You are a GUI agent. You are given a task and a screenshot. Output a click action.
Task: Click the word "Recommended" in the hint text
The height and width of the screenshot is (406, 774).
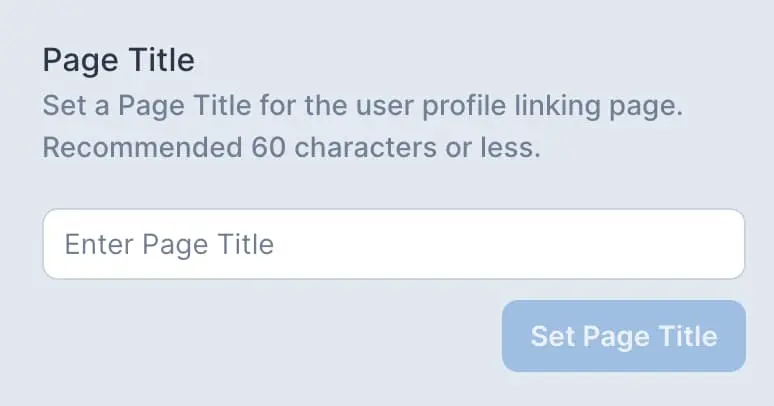(140, 148)
